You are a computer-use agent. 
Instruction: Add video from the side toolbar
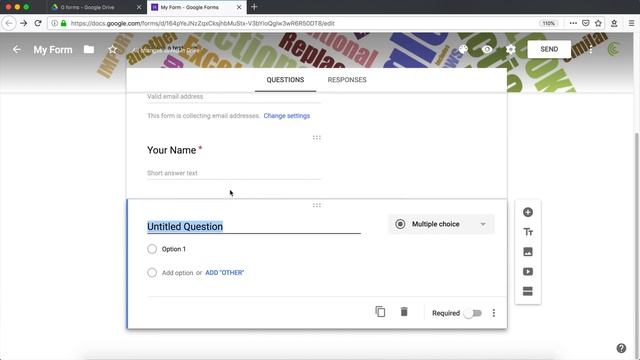pyautogui.click(x=528, y=271)
